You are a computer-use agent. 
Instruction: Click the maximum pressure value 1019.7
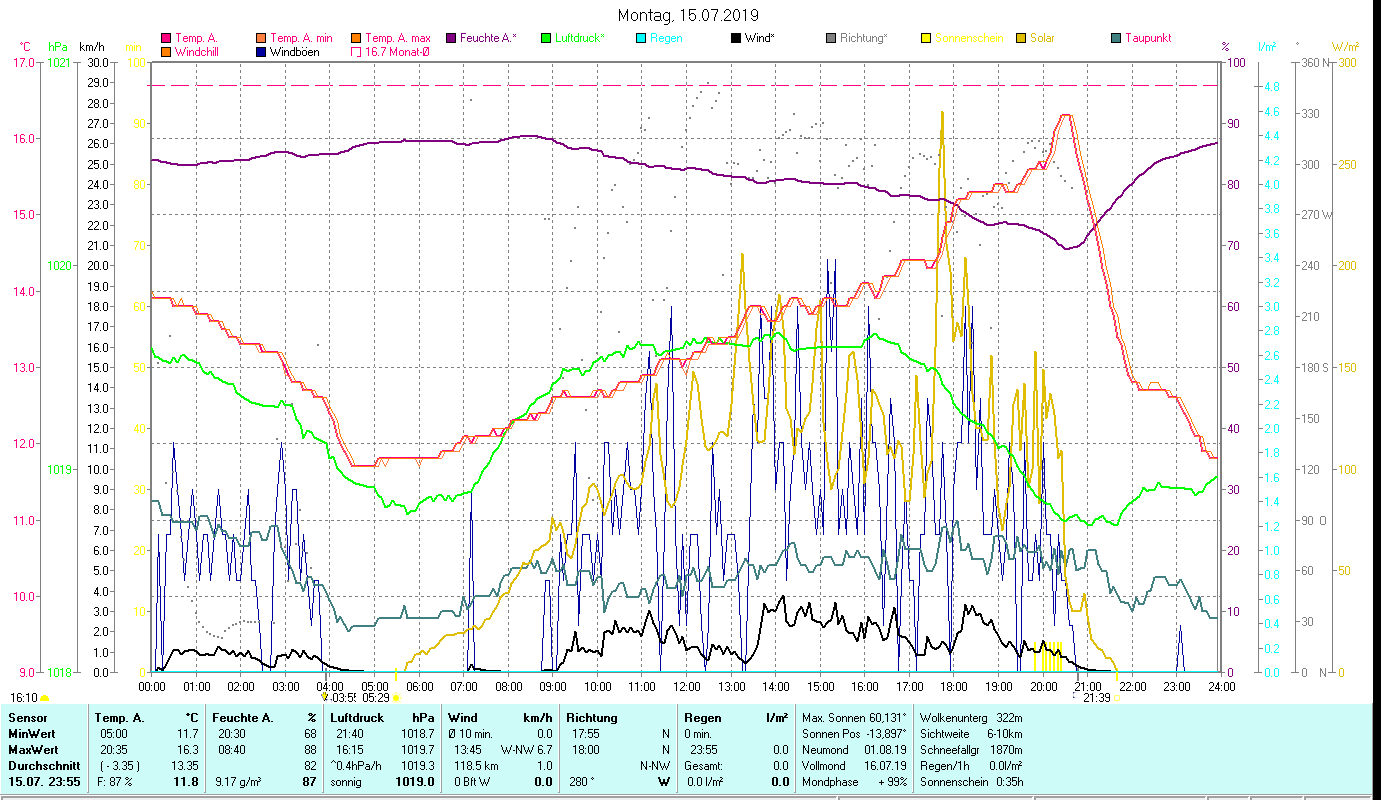coord(417,749)
